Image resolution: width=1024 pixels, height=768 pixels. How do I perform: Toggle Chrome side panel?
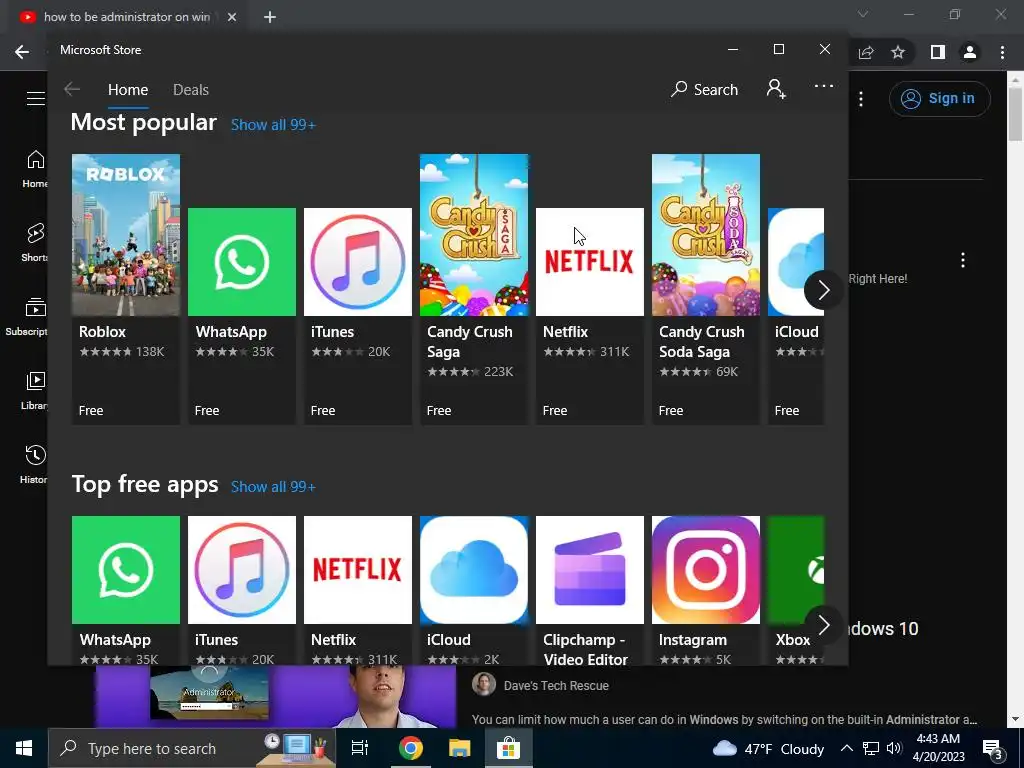point(938,52)
